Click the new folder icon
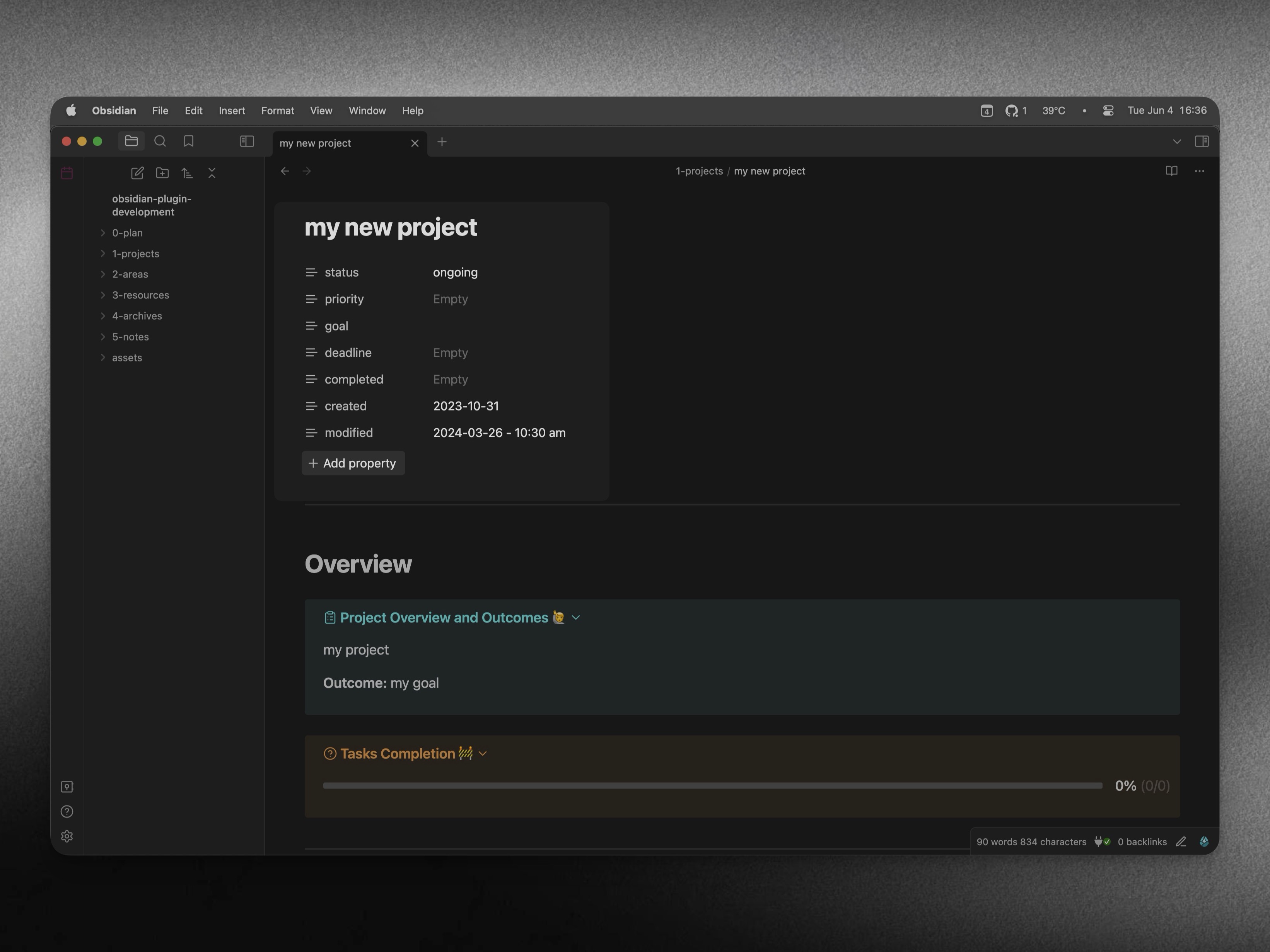Viewport: 1270px width, 952px height. tap(162, 173)
